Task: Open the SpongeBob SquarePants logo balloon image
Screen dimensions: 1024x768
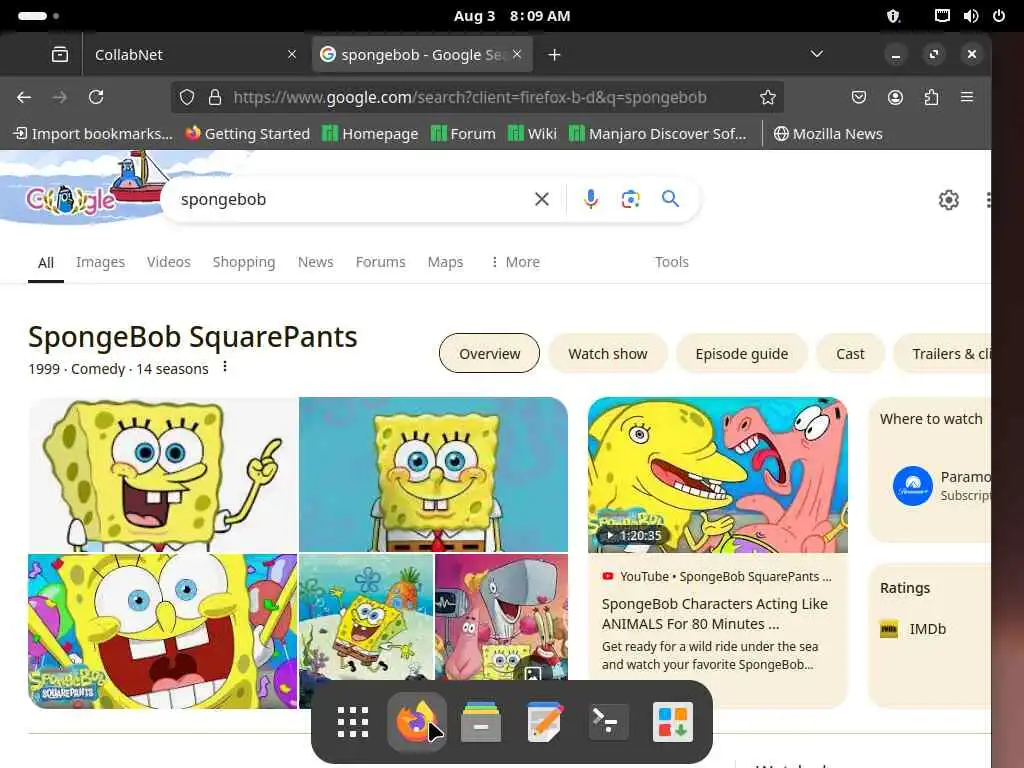Action: tap(163, 632)
